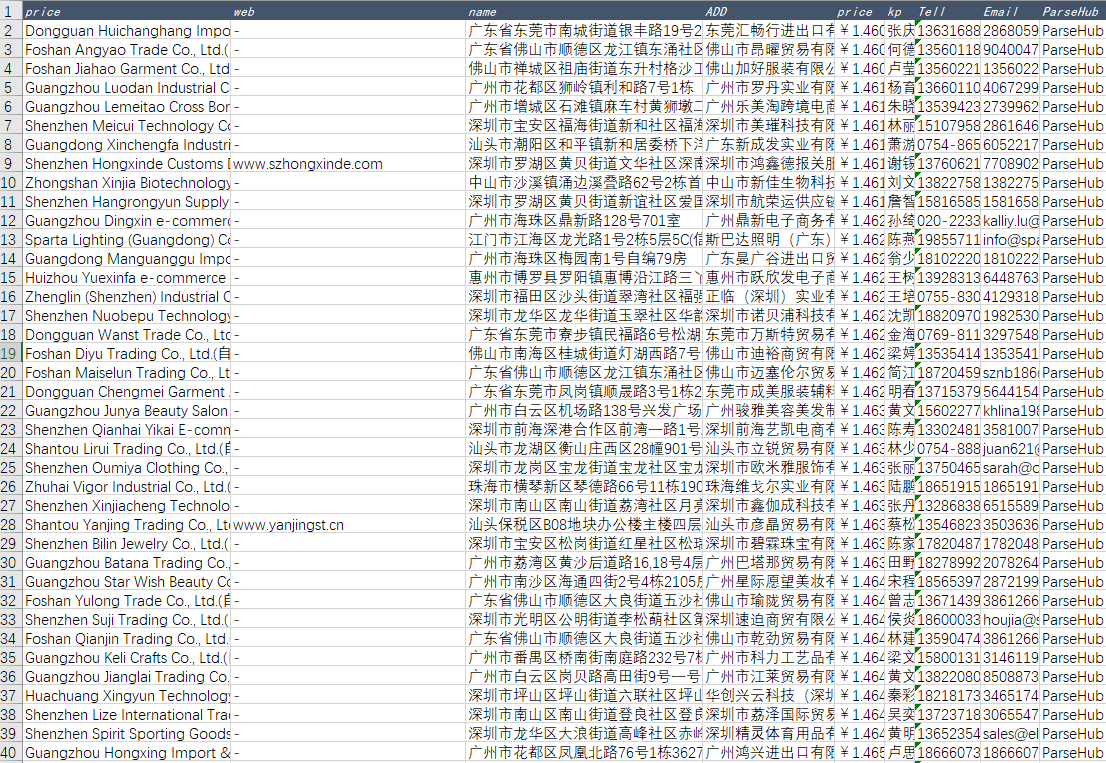Select the 'kp' column header cell
1106x763 pixels.
coord(900,11)
